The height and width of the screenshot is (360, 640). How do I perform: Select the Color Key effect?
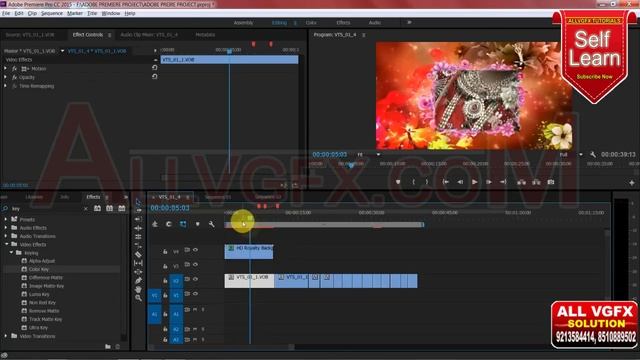pyautogui.click(x=39, y=269)
